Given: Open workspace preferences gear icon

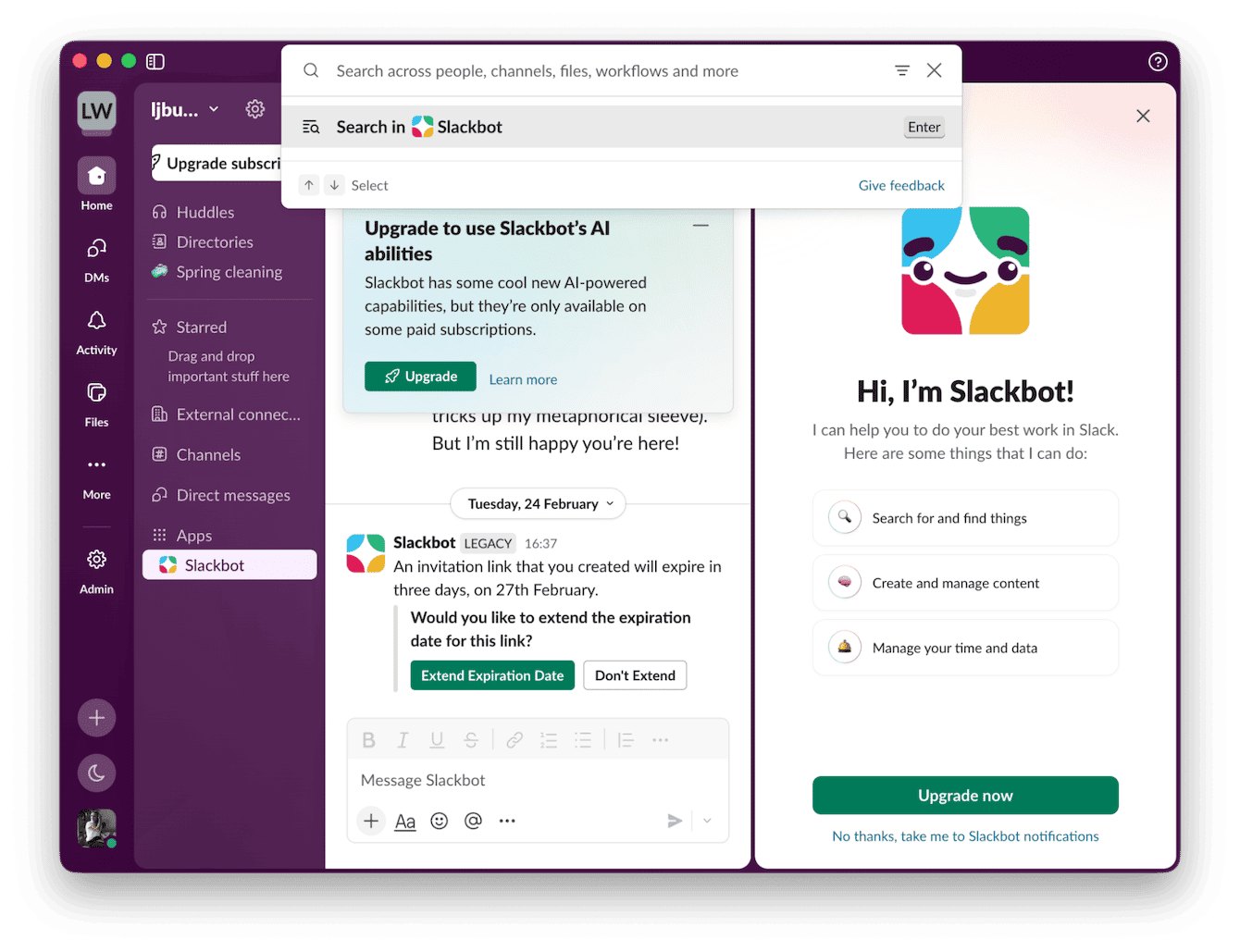Looking at the screenshot, I should [x=255, y=109].
